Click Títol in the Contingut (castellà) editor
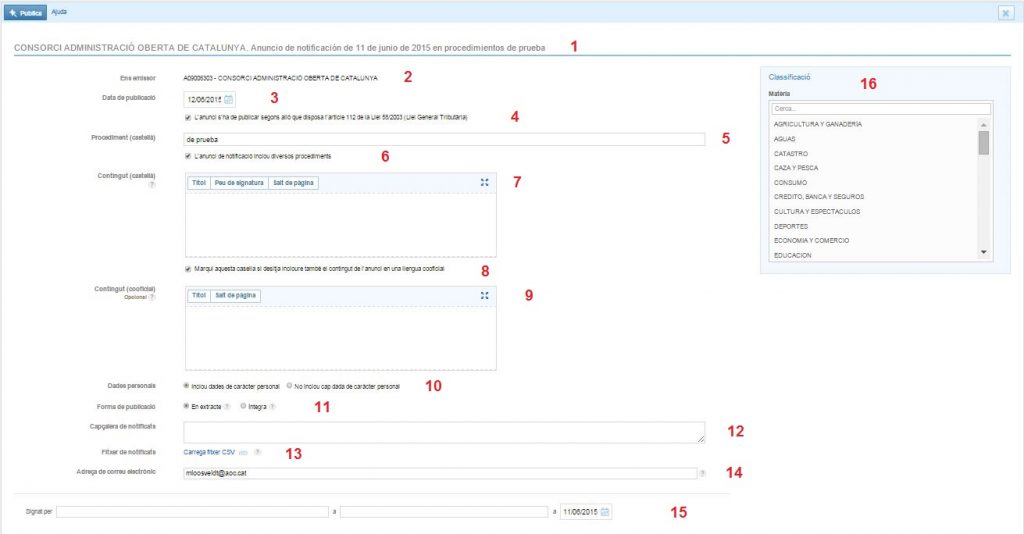1024x534 pixels. [x=199, y=183]
